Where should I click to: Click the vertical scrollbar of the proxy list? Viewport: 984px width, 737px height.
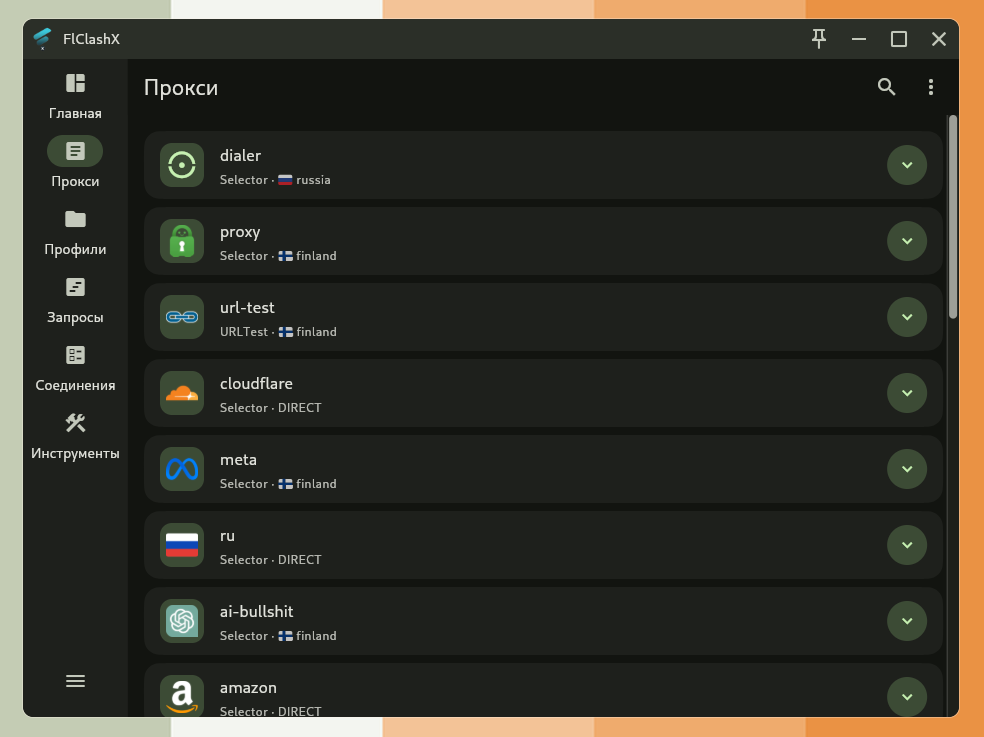click(x=953, y=217)
